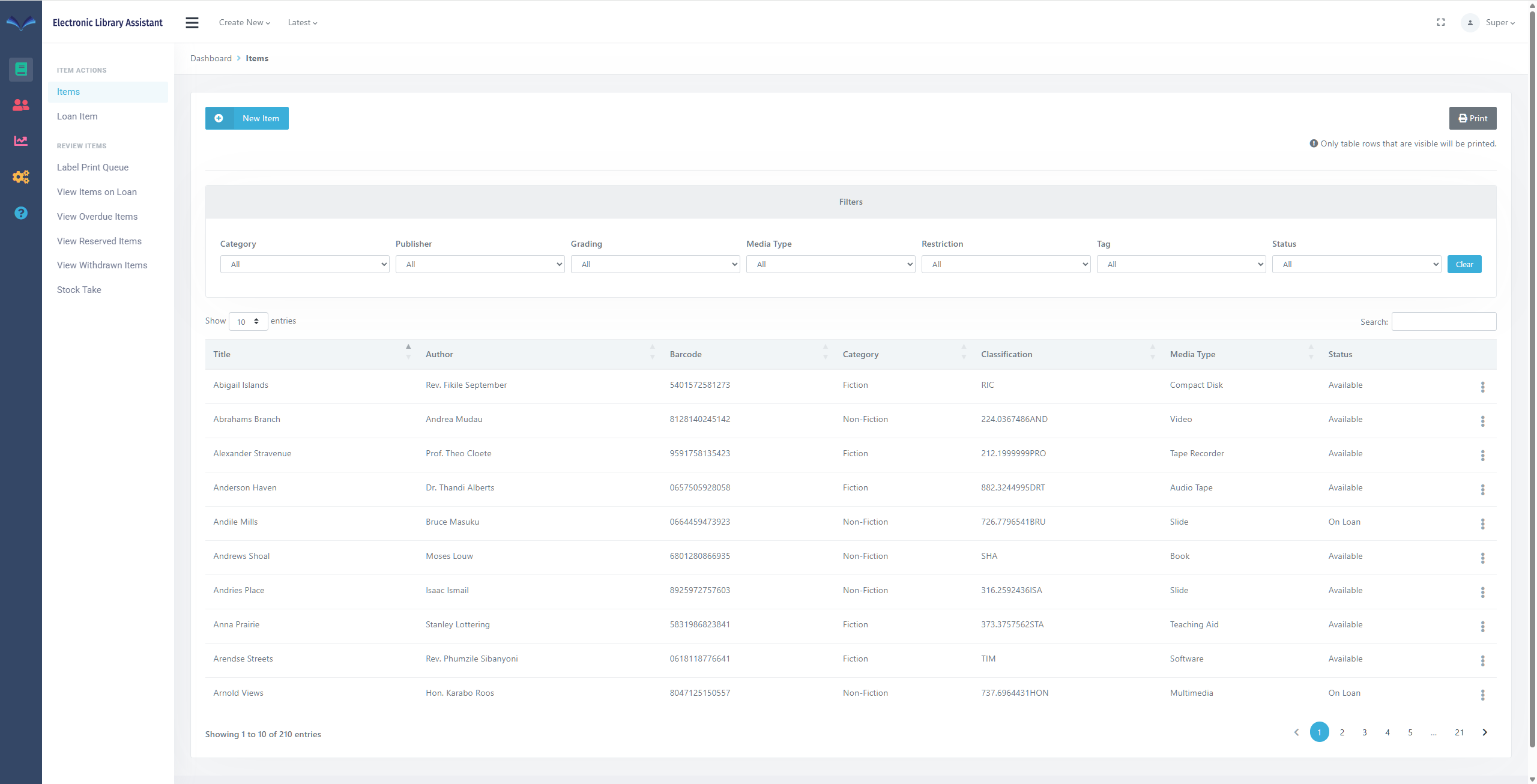This screenshot has height=784, width=1537.
Task: Click the hamburger menu to collapse the sidebar
Action: 192,22
